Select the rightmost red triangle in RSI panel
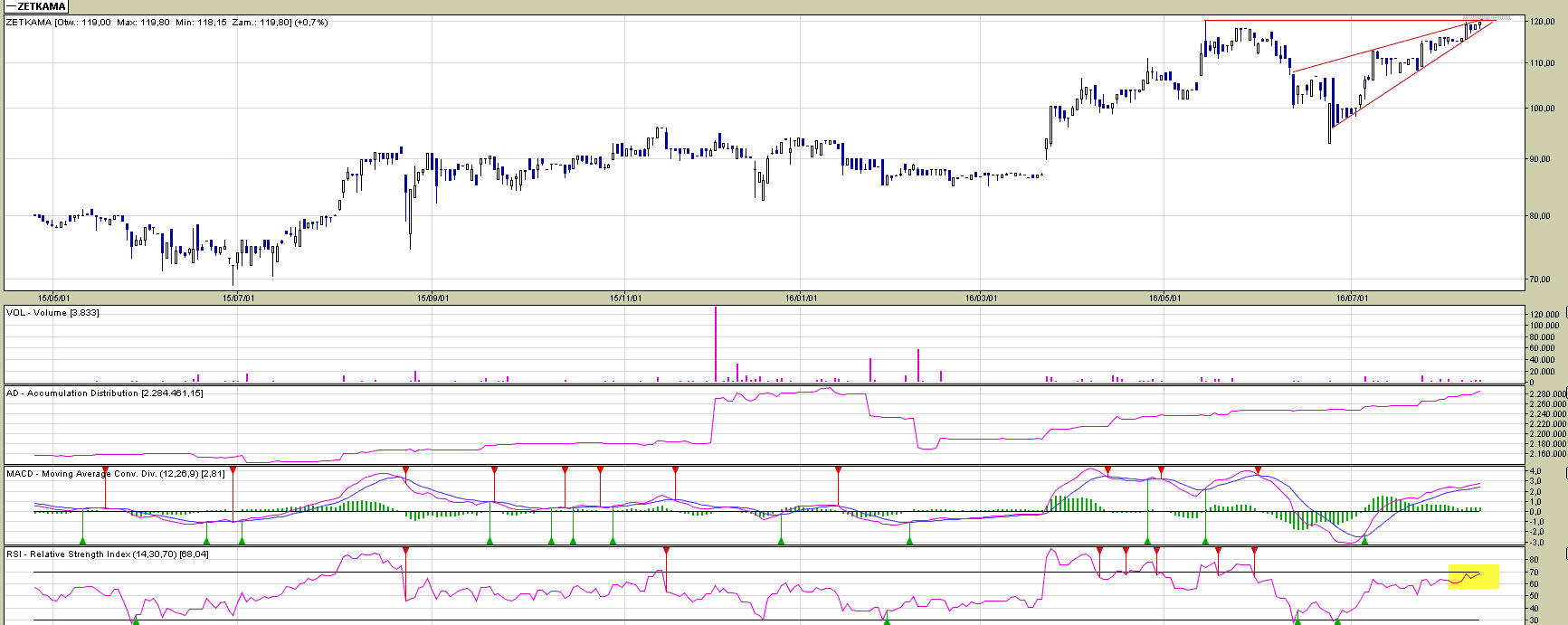1568x625 pixels. (x=1254, y=550)
